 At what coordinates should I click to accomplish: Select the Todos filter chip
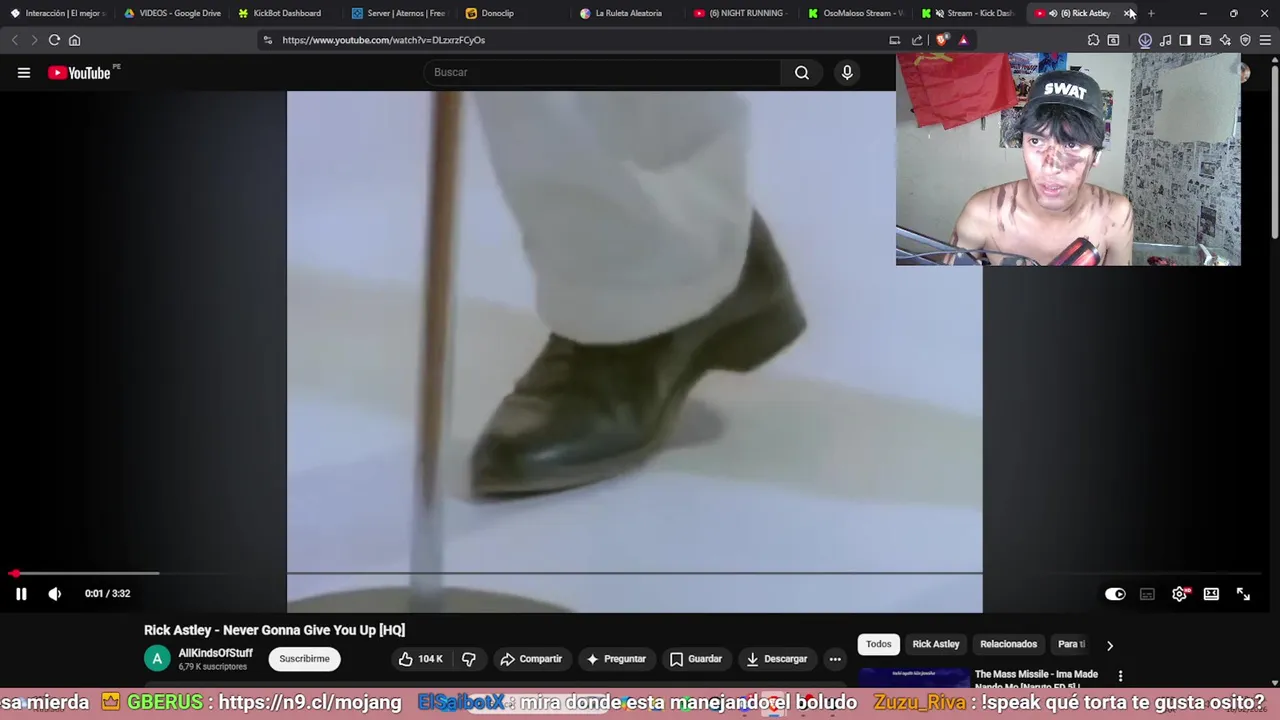pyautogui.click(x=879, y=644)
